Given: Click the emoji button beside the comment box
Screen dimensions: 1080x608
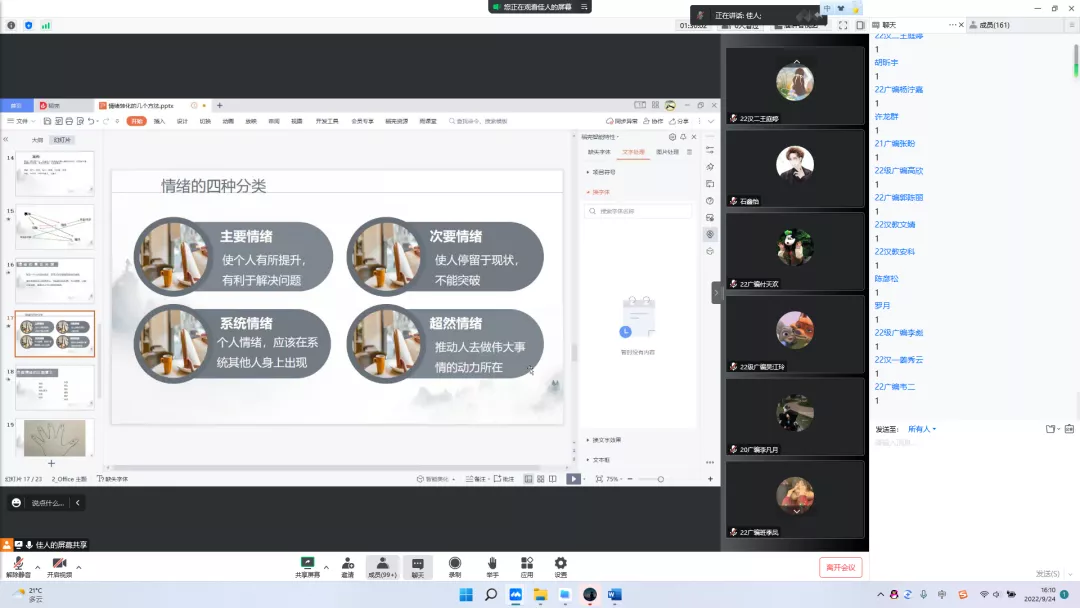Looking at the screenshot, I should coord(16,503).
